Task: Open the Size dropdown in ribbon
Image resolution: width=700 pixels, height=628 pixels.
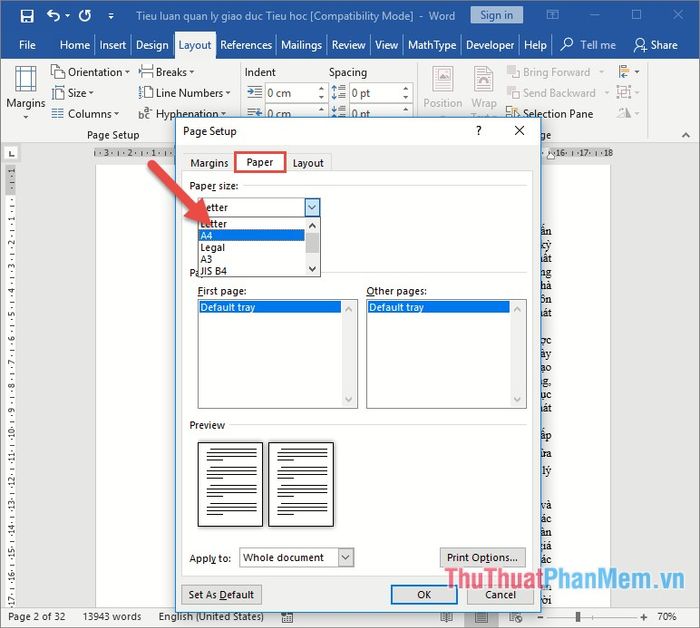Action: point(72,93)
